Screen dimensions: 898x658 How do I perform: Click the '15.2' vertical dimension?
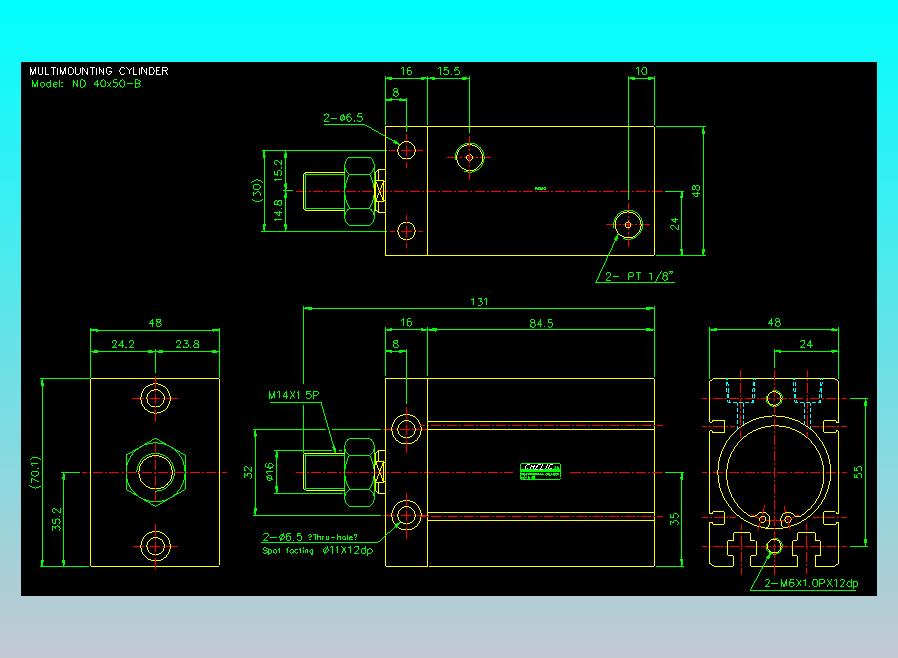click(x=278, y=170)
